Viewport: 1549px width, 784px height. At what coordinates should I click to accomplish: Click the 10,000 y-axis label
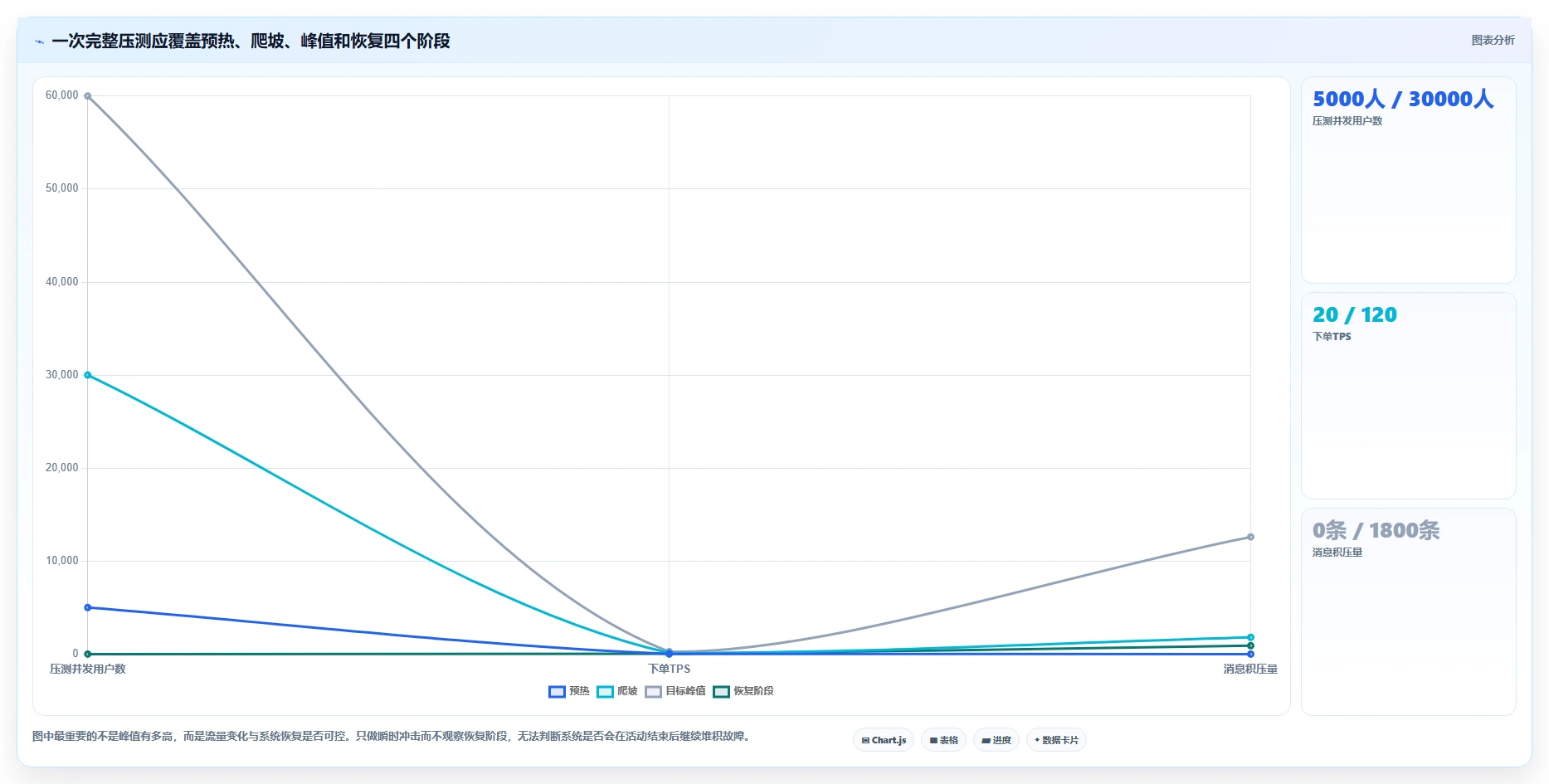coord(62,561)
